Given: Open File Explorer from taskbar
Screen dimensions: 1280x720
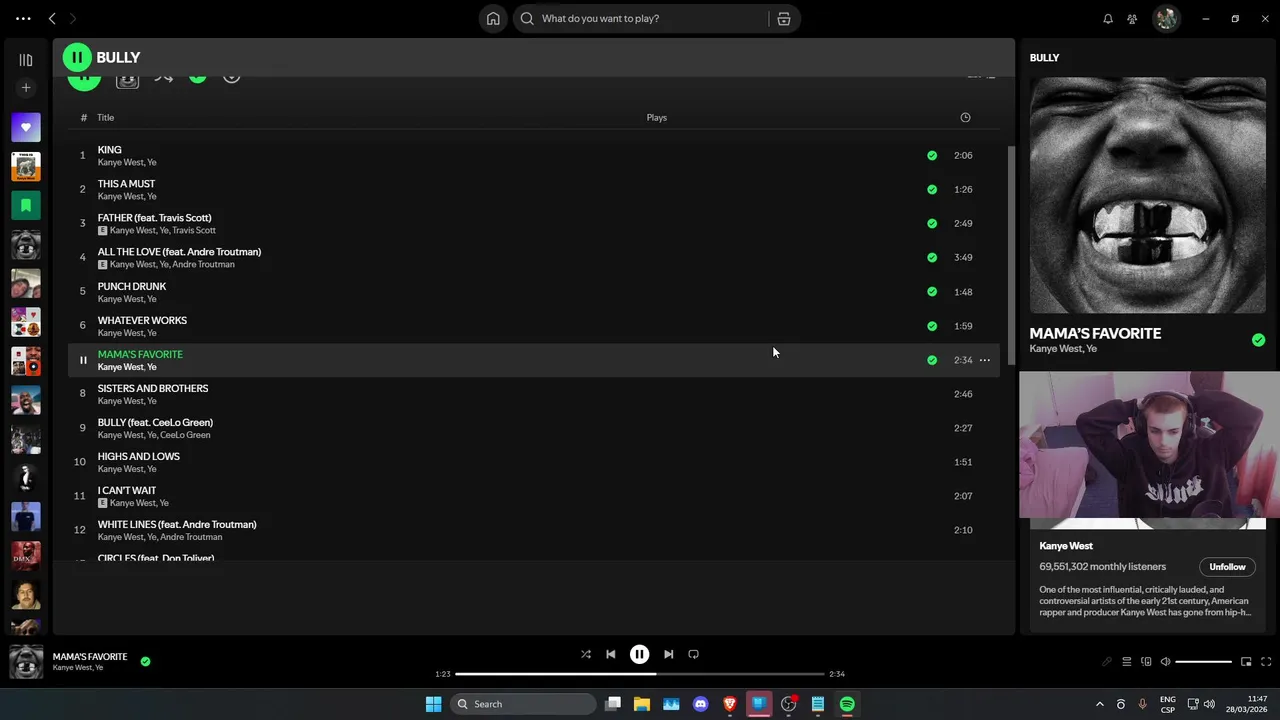Looking at the screenshot, I should pos(642,704).
